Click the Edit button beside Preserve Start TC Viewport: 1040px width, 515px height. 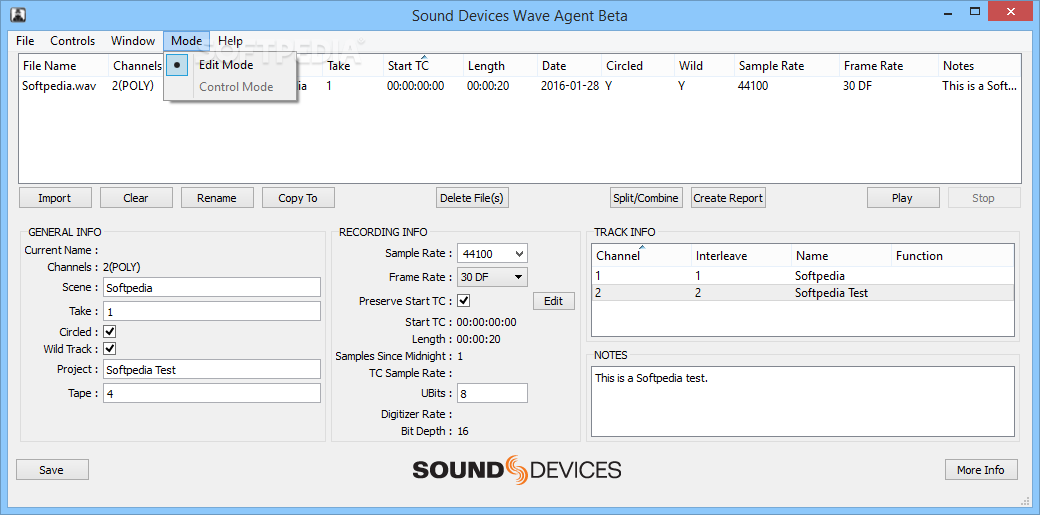pos(554,301)
